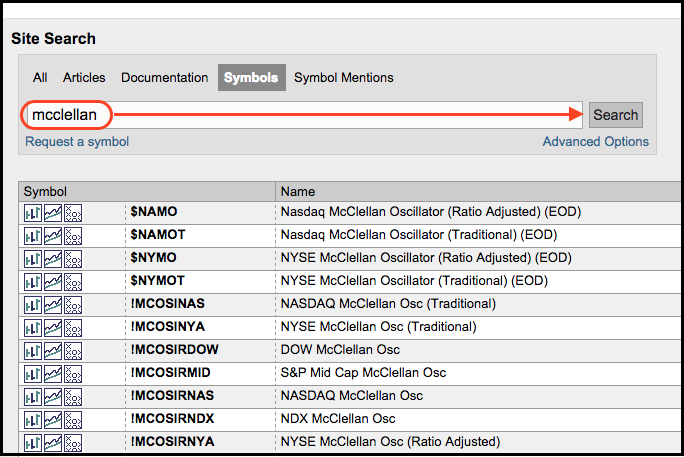Open P&F chart icon for $NYMO
The width and height of the screenshot is (684, 457).
pyautogui.click(x=73, y=259)
